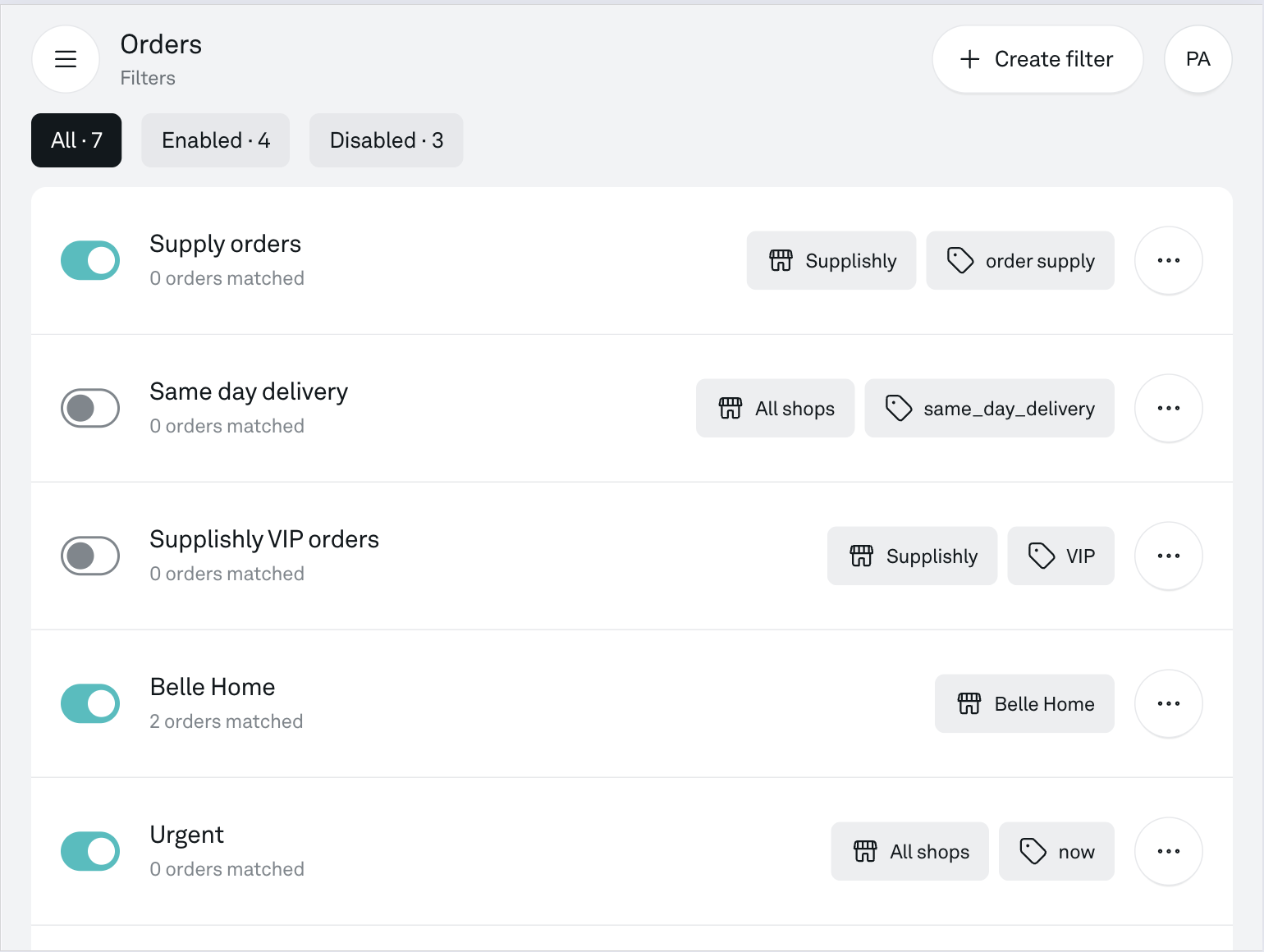Click the Create filter button
Screen dimensions: 1264x952
(x=1037, y=59)
